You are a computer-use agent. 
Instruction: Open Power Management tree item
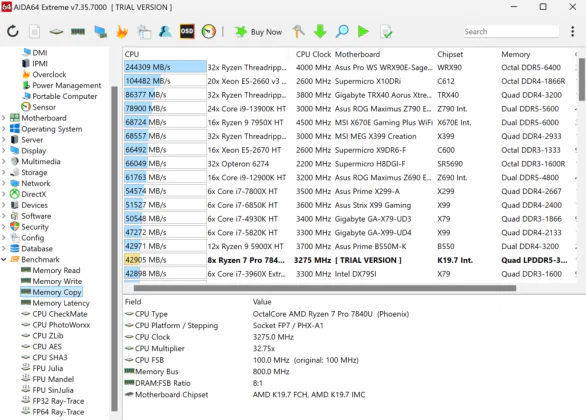(67, 85)
